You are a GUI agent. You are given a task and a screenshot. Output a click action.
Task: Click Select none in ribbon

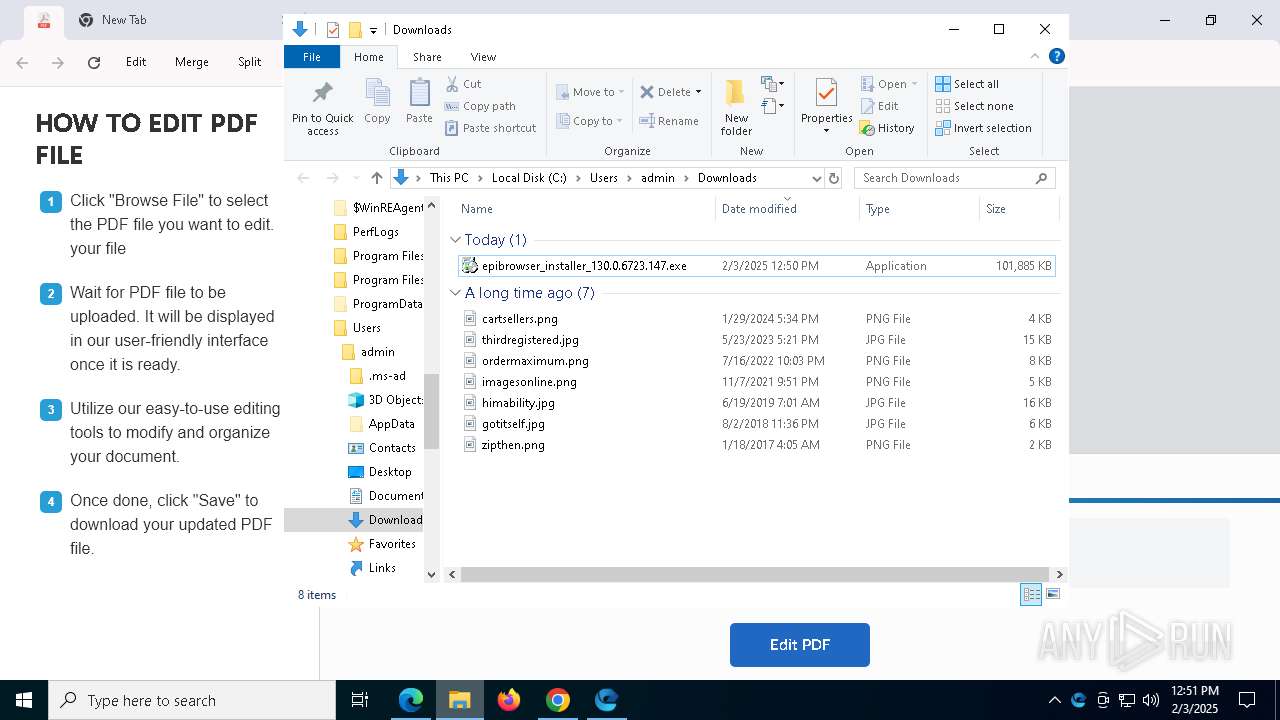coord(974,106)
